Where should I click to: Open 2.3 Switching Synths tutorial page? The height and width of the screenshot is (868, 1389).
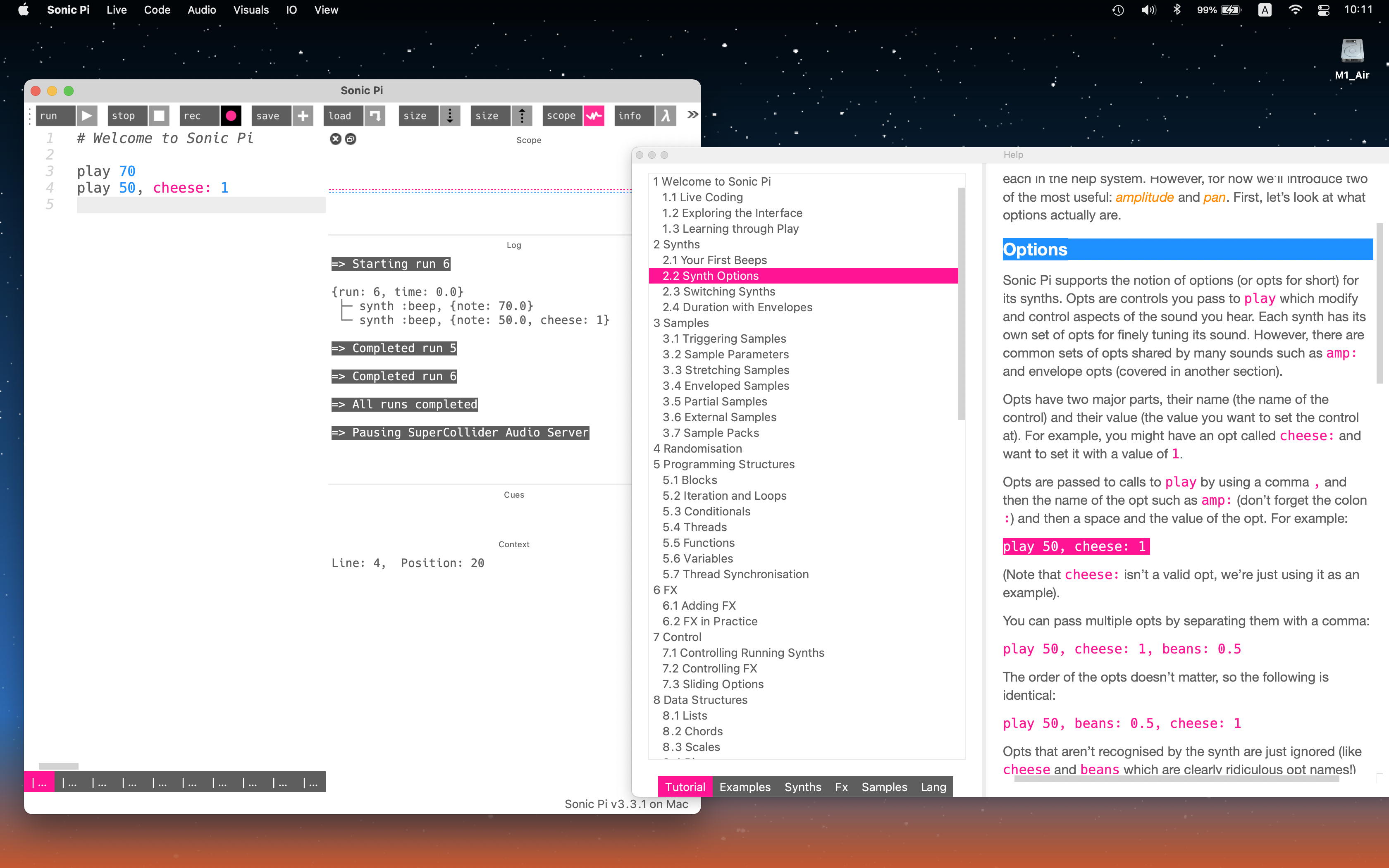(718, 292)
